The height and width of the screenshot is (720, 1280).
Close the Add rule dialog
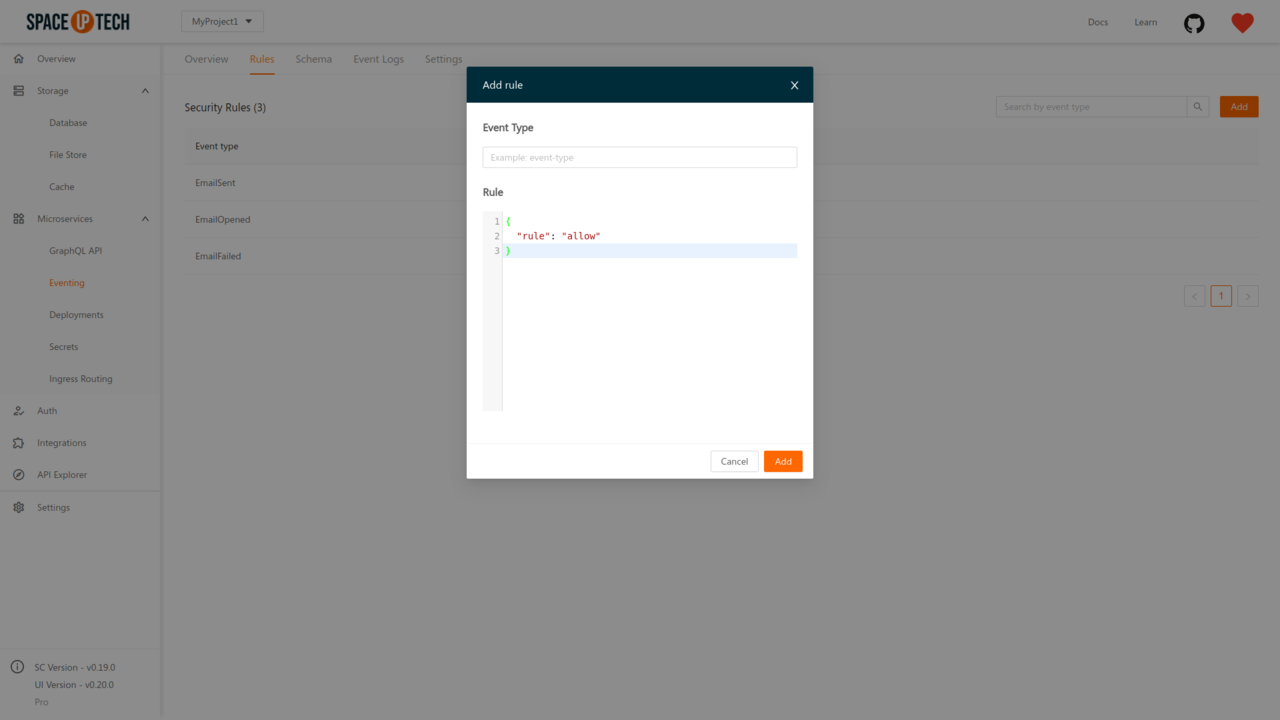pos(795,85)
